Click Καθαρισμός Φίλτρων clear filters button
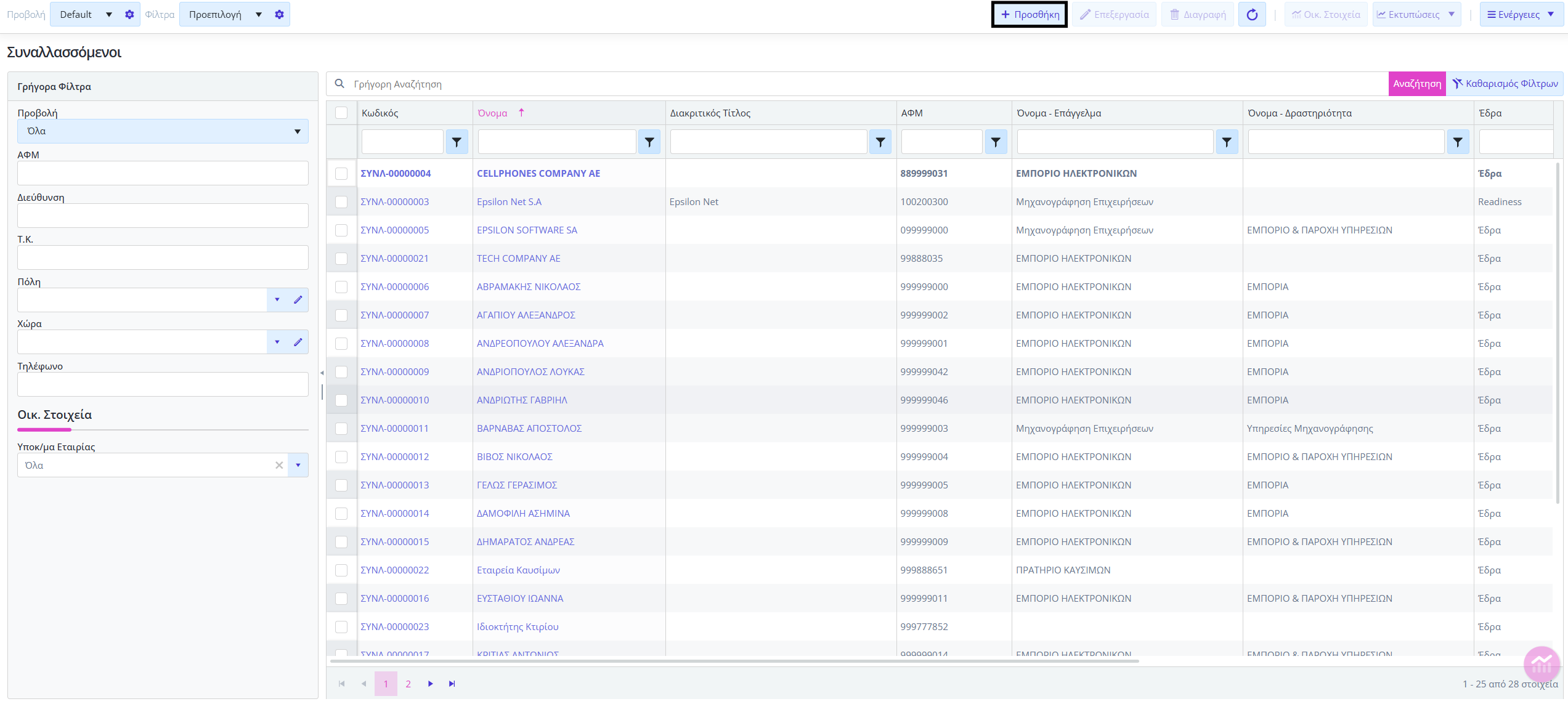Image resolution: width=1568 pixels, height=704 pixels. (1505, 84)
